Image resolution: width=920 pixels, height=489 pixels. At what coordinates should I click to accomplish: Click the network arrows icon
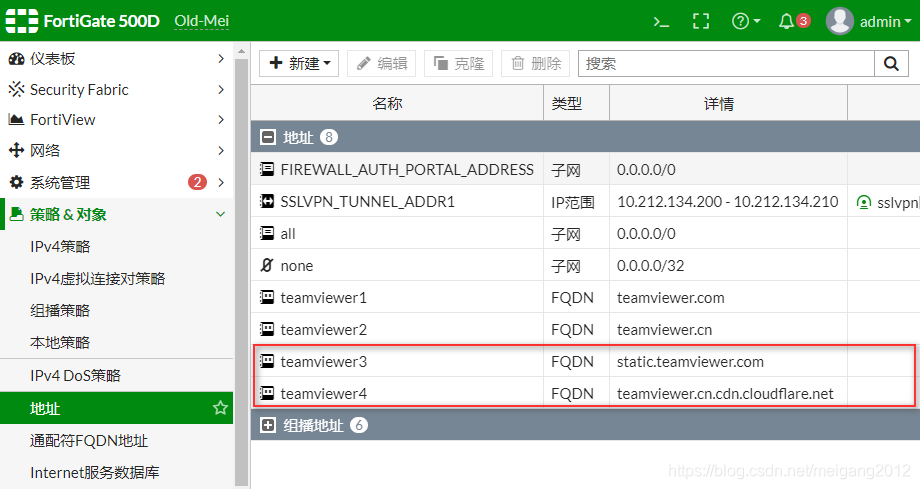(16, 150)
